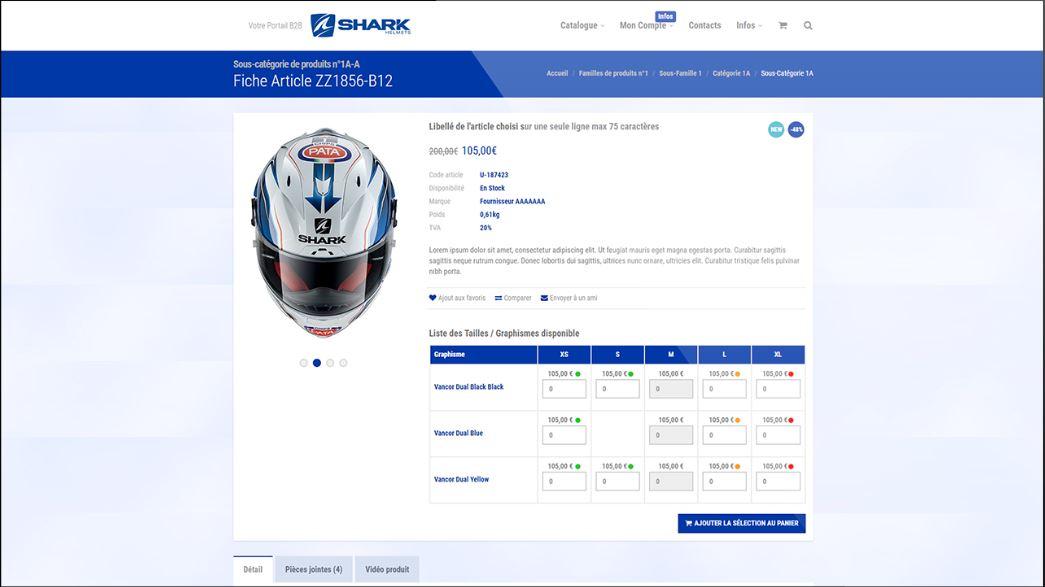Focus XL quantity field for Vancor Dual Blue
This screenshot has width=1045, height=587.
click(x=778, y=435)
